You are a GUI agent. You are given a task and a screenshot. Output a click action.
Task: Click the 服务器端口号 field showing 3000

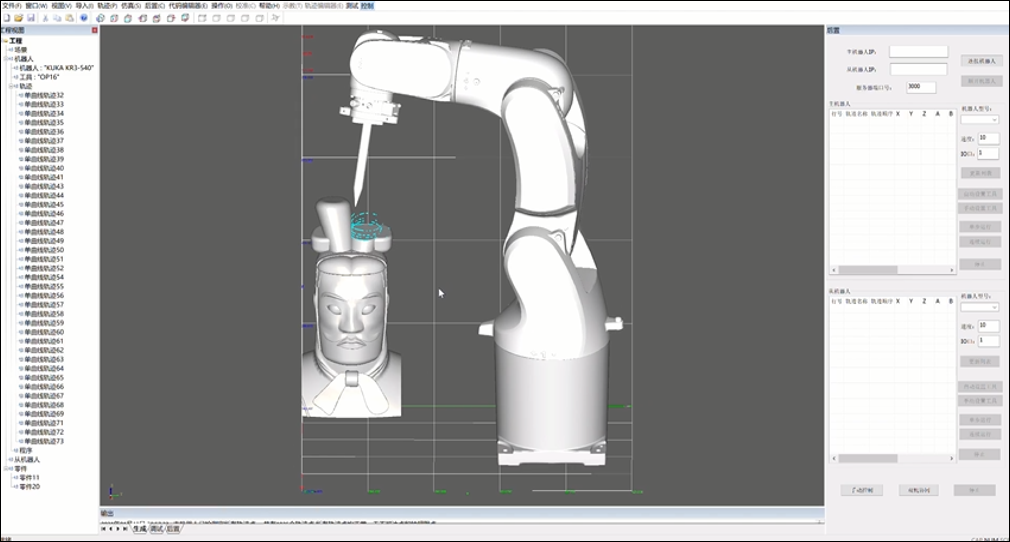920,87
